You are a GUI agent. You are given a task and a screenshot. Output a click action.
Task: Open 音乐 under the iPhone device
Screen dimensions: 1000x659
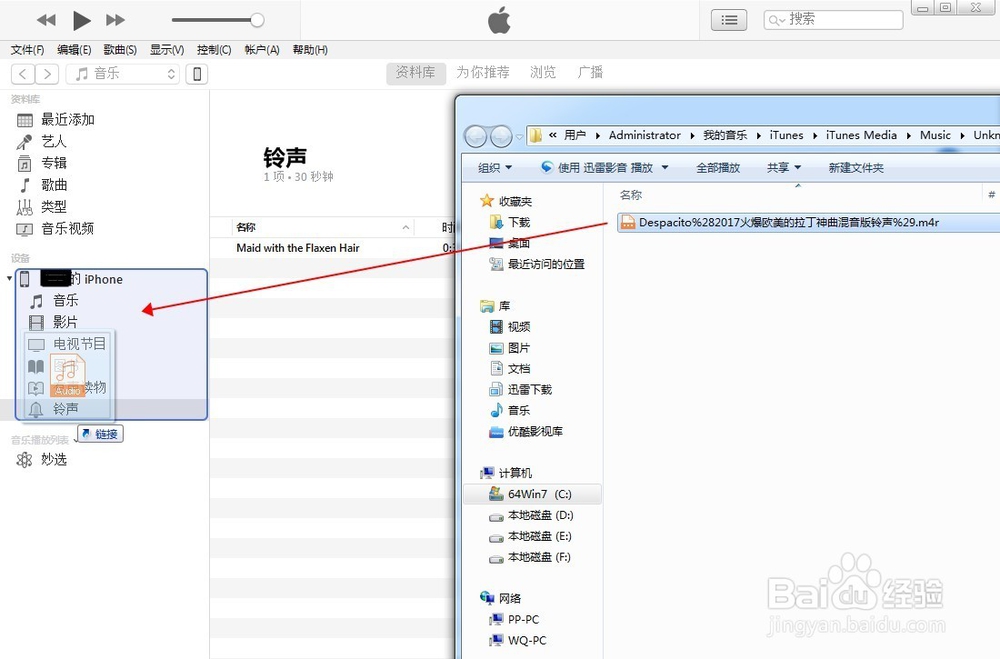tap(66, 300)
